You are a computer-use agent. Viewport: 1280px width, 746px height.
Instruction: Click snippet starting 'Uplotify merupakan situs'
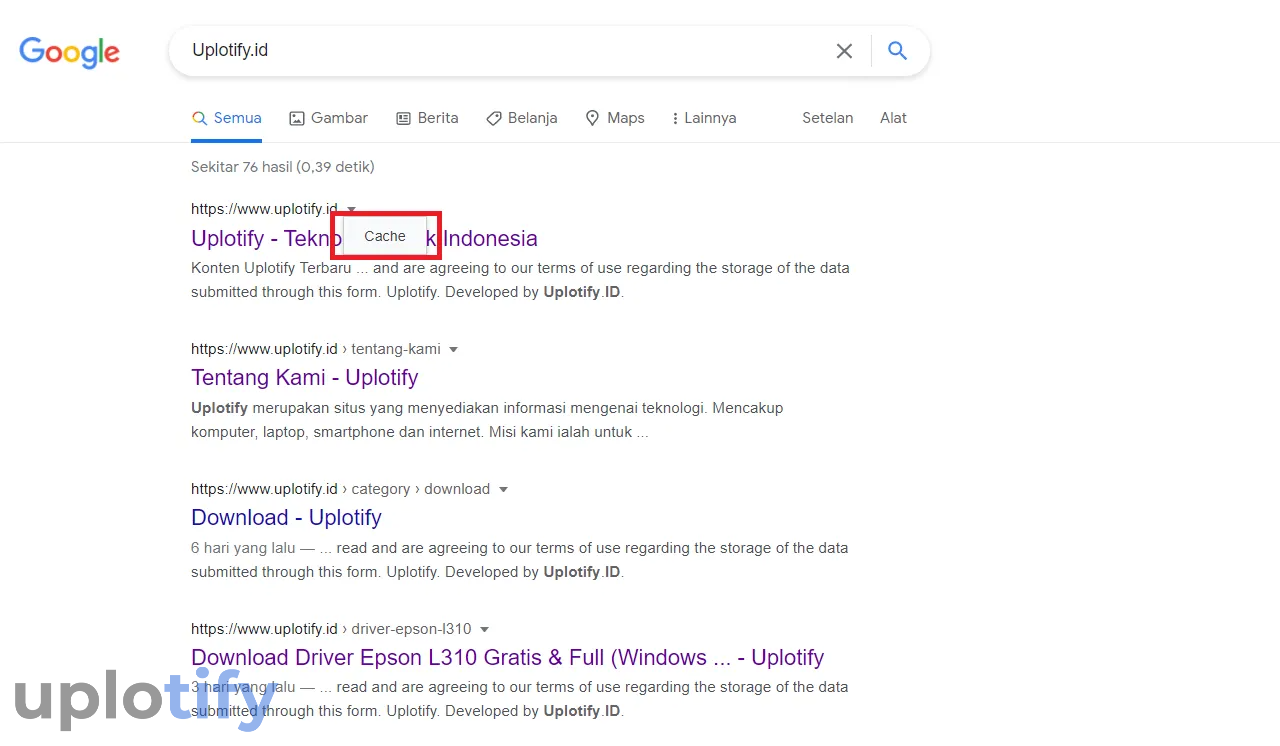click(x=487, y=420)
